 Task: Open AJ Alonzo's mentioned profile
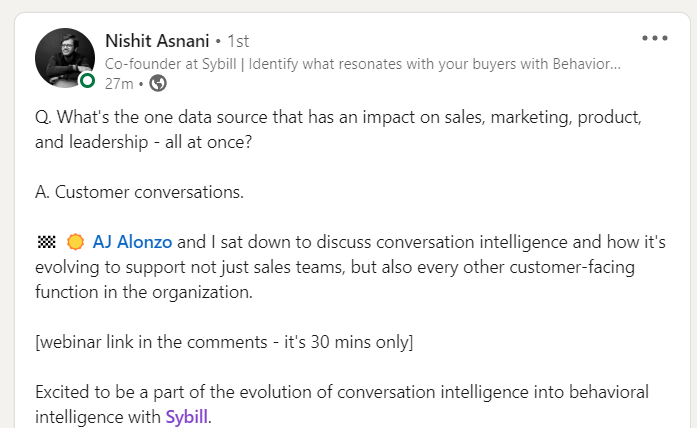tap(133, 241)
